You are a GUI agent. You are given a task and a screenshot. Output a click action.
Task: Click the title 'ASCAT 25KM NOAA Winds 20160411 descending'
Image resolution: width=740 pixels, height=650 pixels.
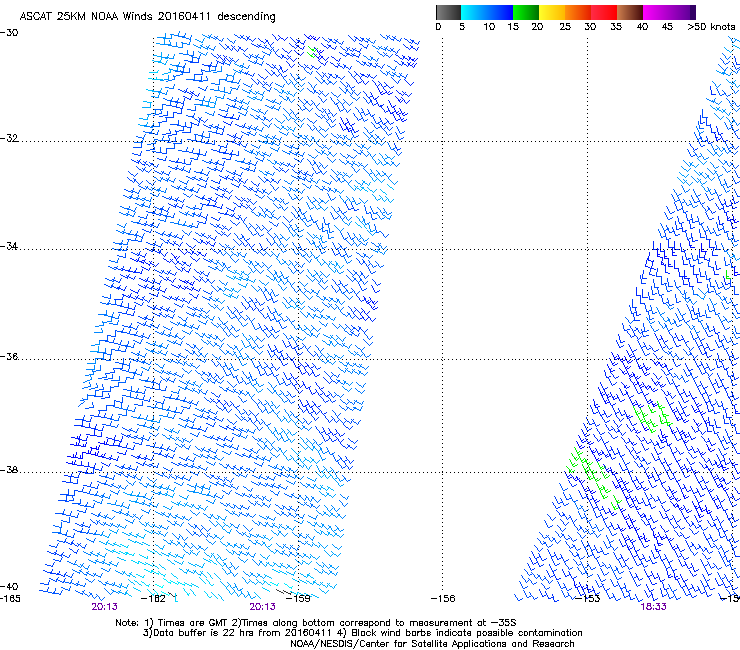coord(147,16)
